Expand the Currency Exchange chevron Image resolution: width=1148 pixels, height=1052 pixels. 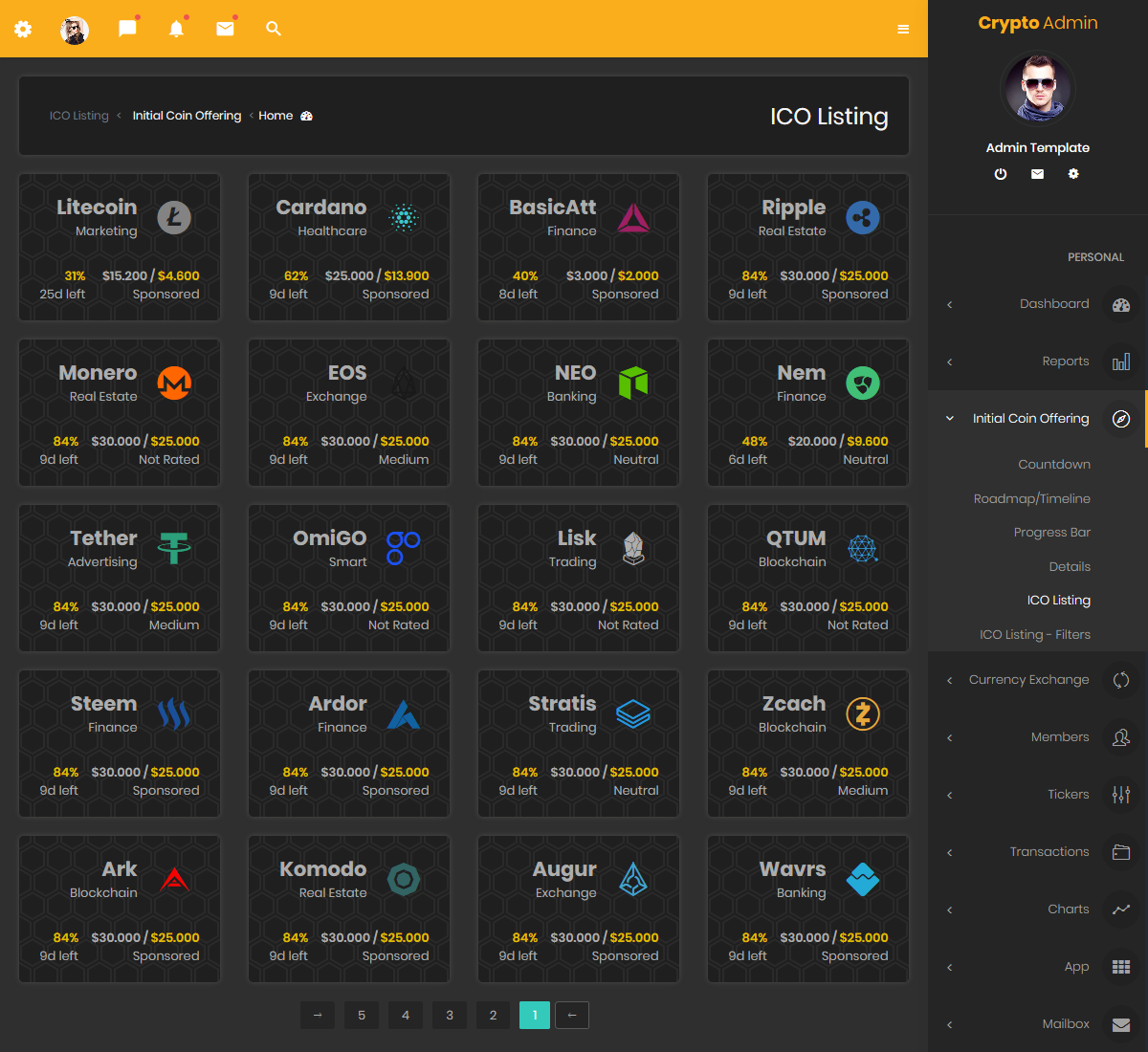pyautogui.click(x=950, y=681)
